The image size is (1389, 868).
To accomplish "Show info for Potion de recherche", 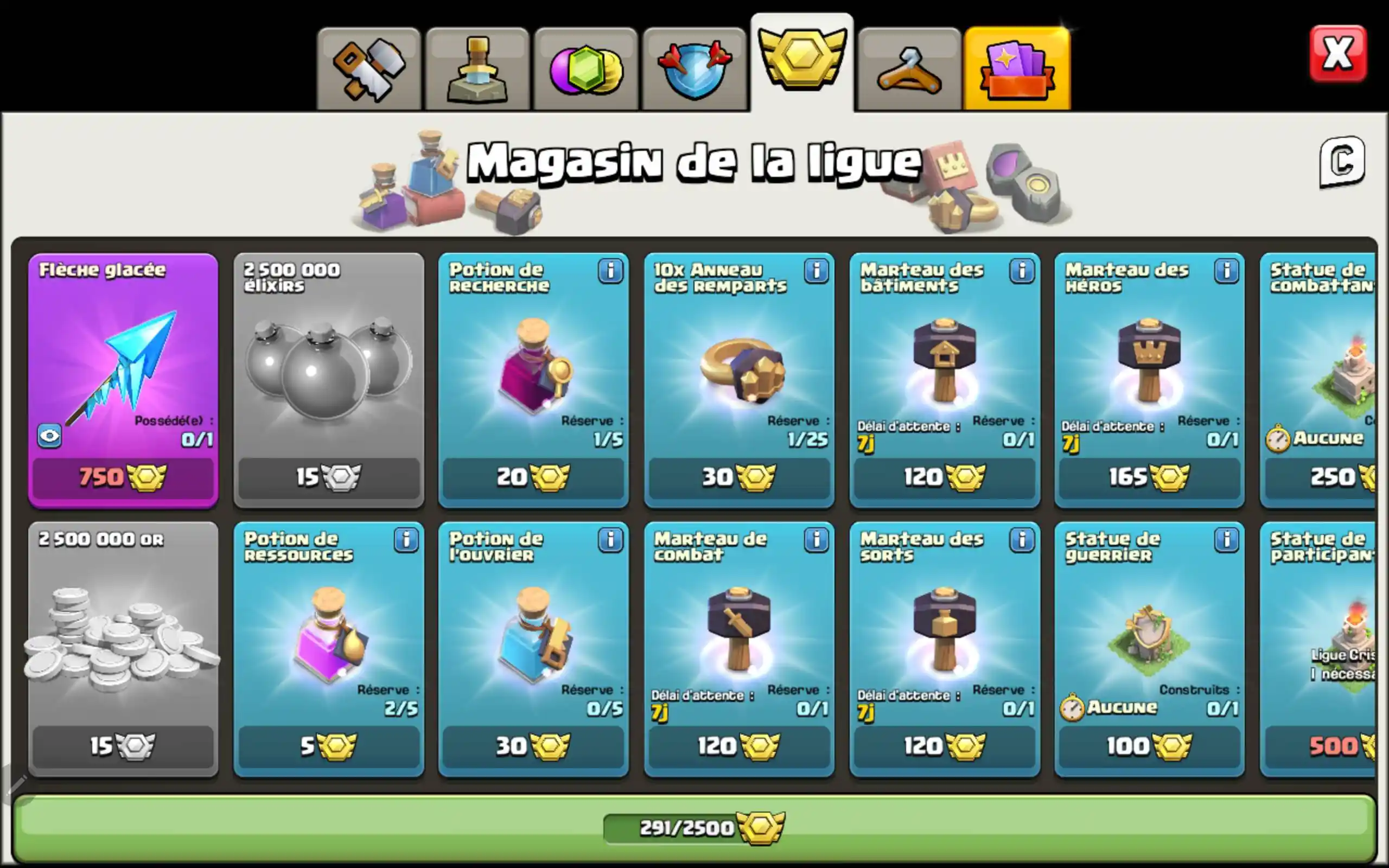I will click(x=610, y=270).
